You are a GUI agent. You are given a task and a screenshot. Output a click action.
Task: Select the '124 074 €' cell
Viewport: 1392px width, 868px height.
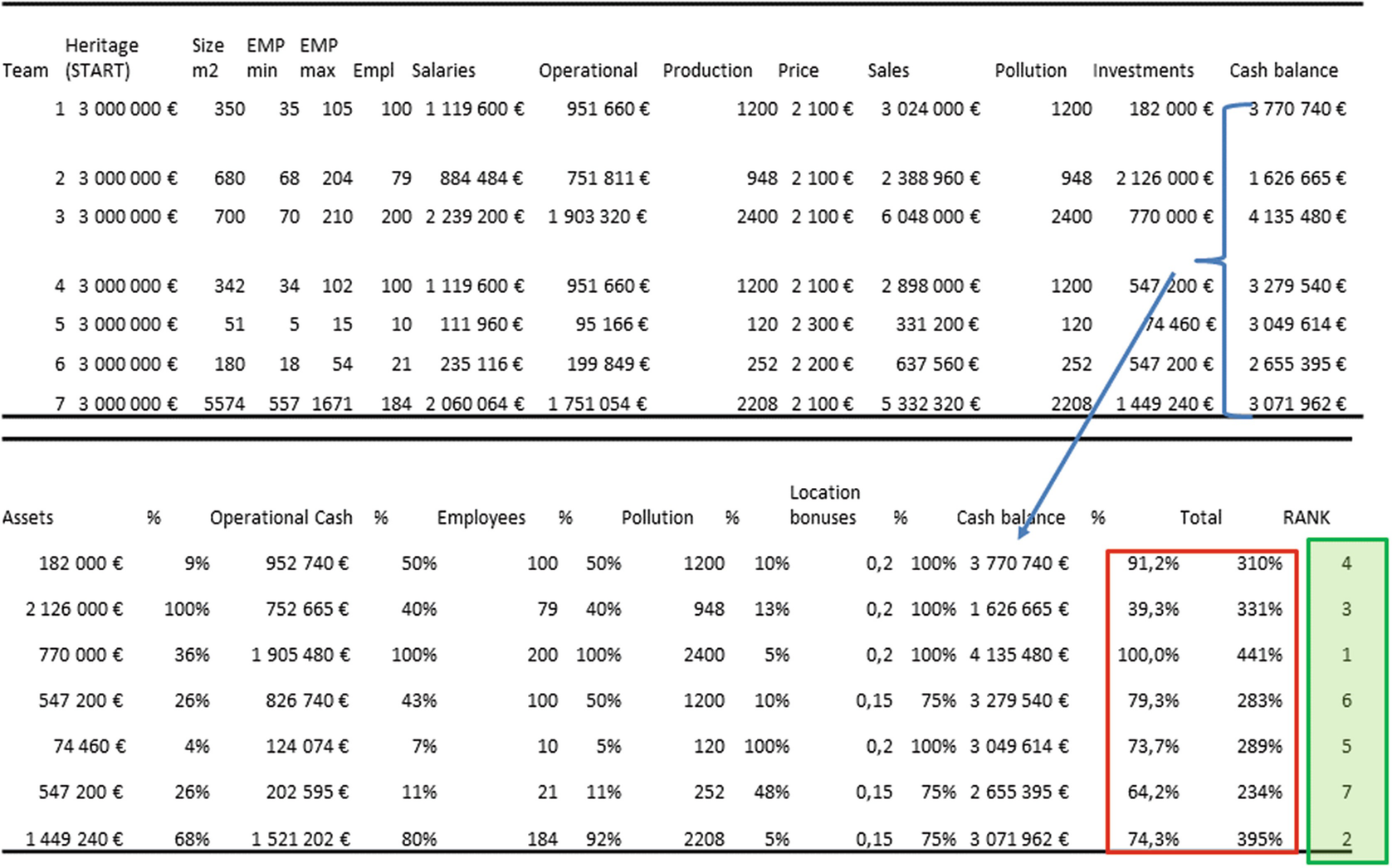pos(307,746)
